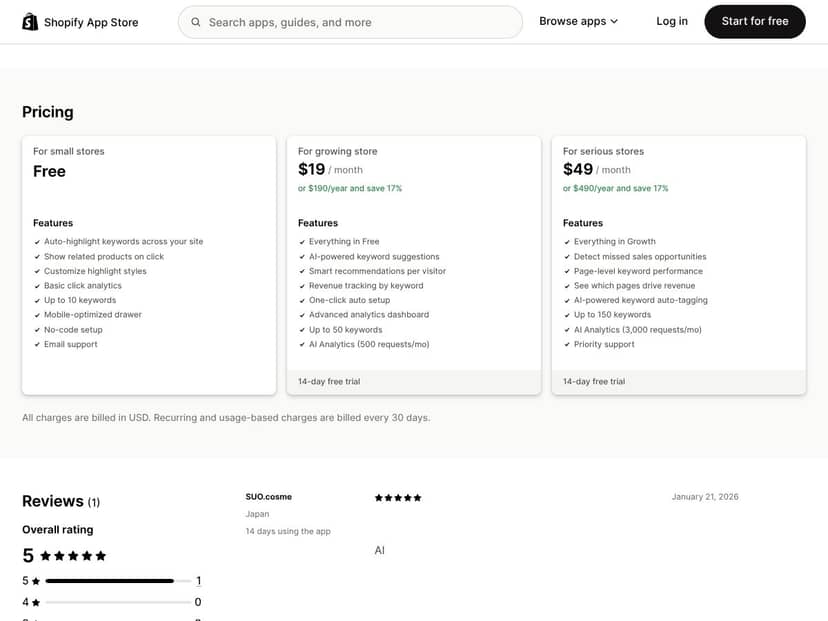Click the star icon beside the 5-rating bar
This screenshot has width=828, height=621.
(37, 580)
